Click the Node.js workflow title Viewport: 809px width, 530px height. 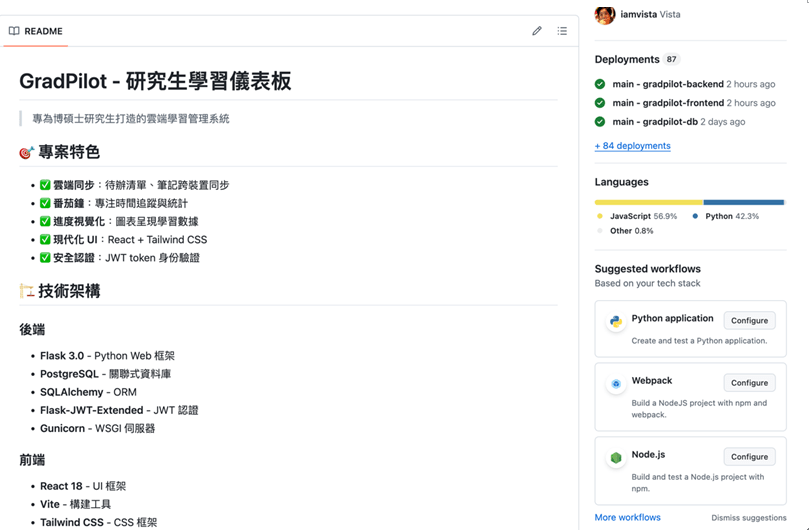click(648, 455)
